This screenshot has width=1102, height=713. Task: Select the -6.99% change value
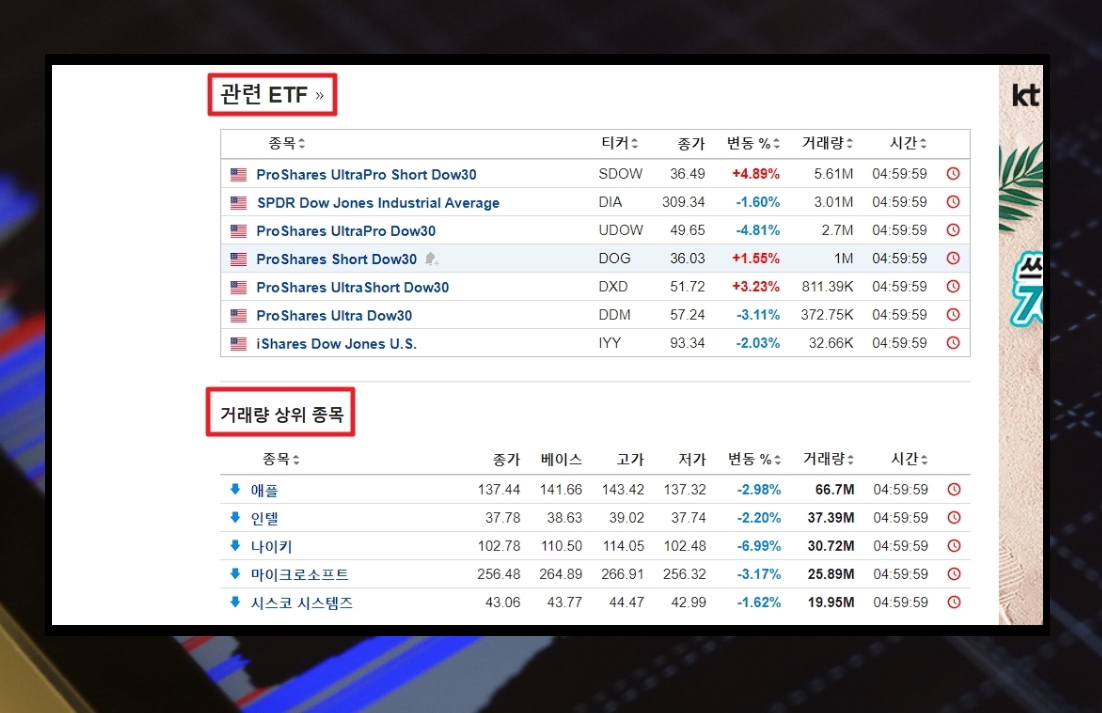(758, 546)
